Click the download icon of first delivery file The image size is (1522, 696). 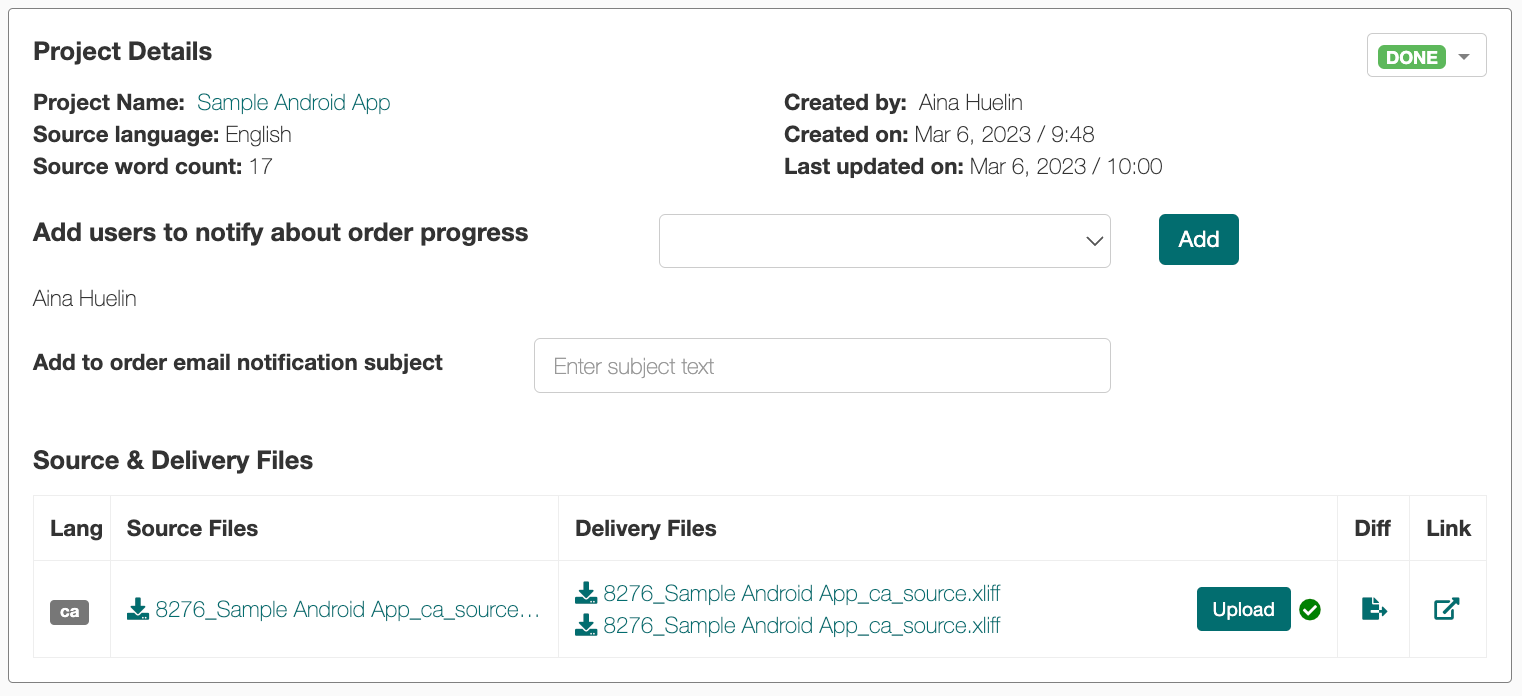[x=586, y=593]
